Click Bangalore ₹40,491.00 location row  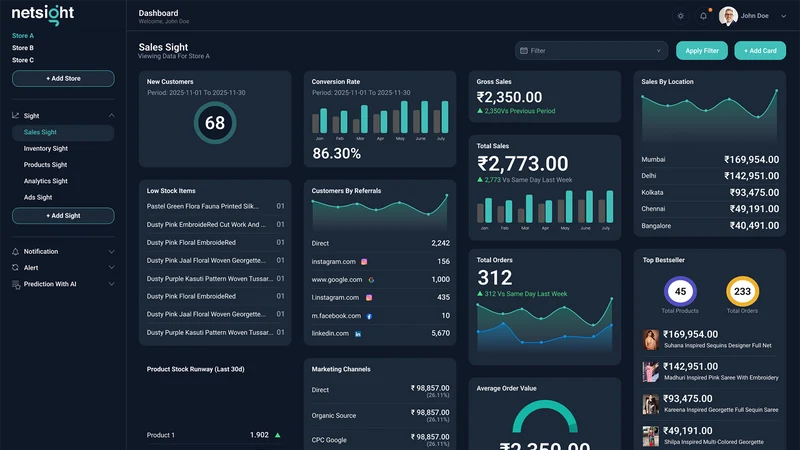pos(710,226)
